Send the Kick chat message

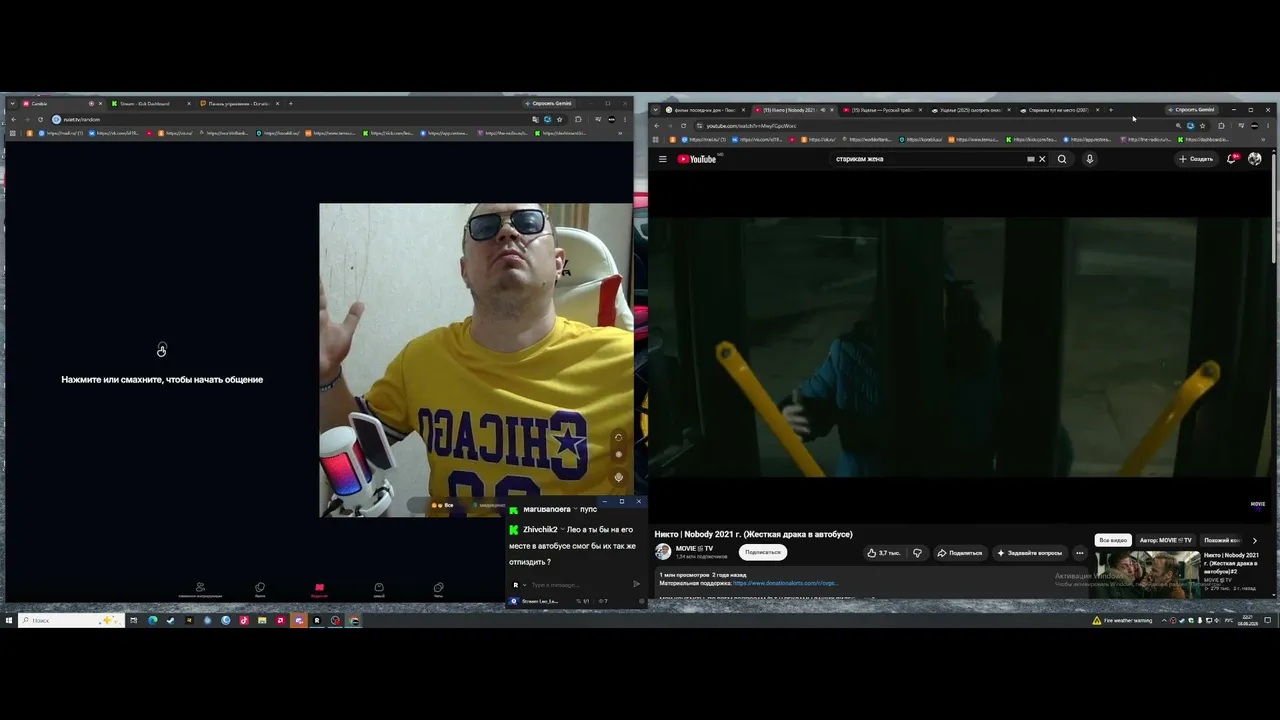[x=637, y=585]
